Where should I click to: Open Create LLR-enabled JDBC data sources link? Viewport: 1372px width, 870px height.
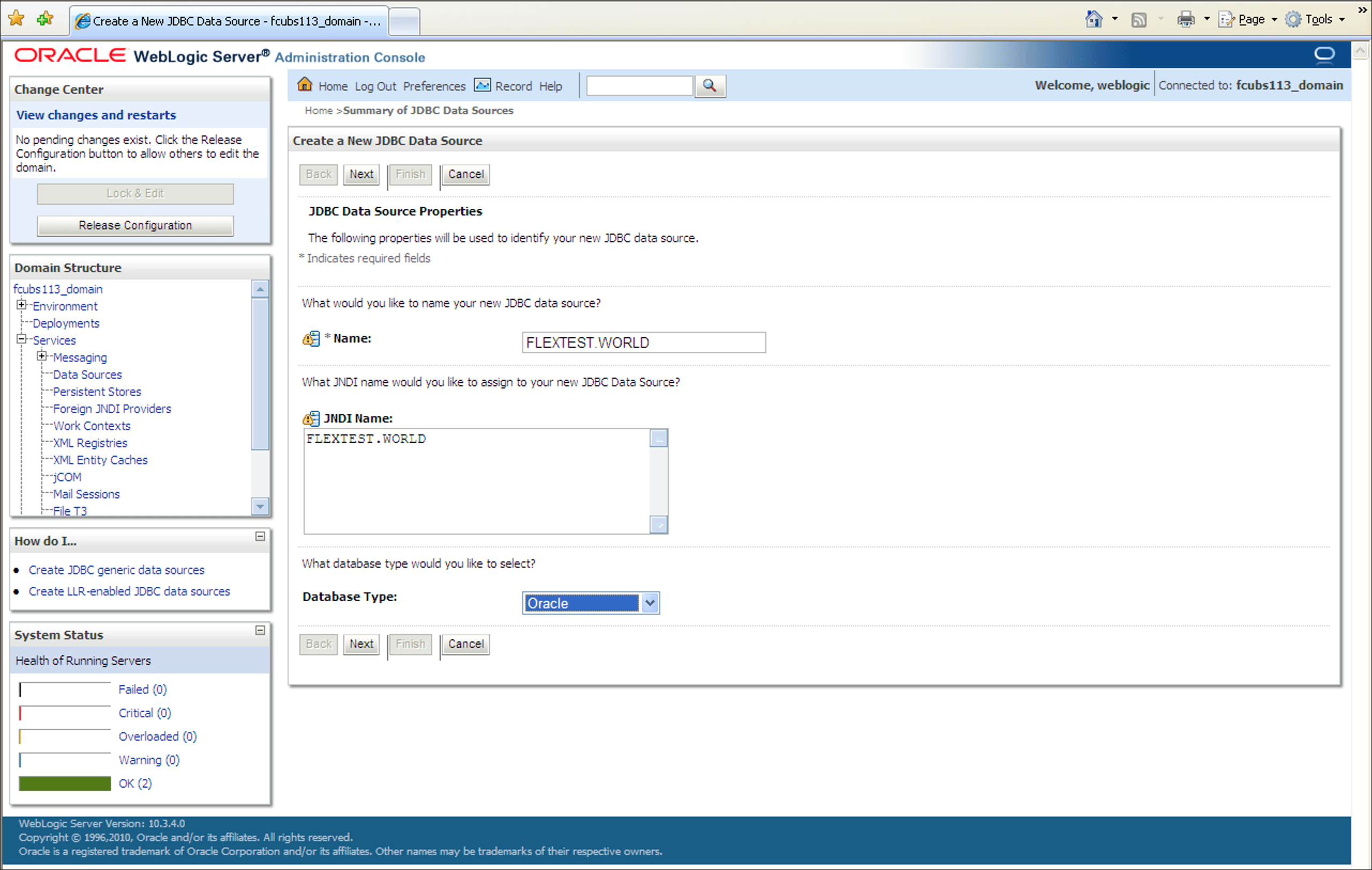tap(130, 592)
